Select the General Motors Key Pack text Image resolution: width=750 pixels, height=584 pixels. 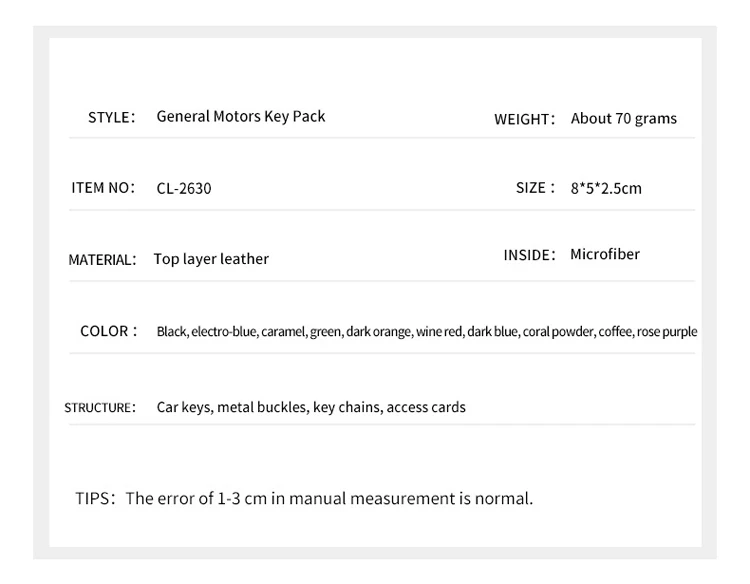[x=240, y=116]
